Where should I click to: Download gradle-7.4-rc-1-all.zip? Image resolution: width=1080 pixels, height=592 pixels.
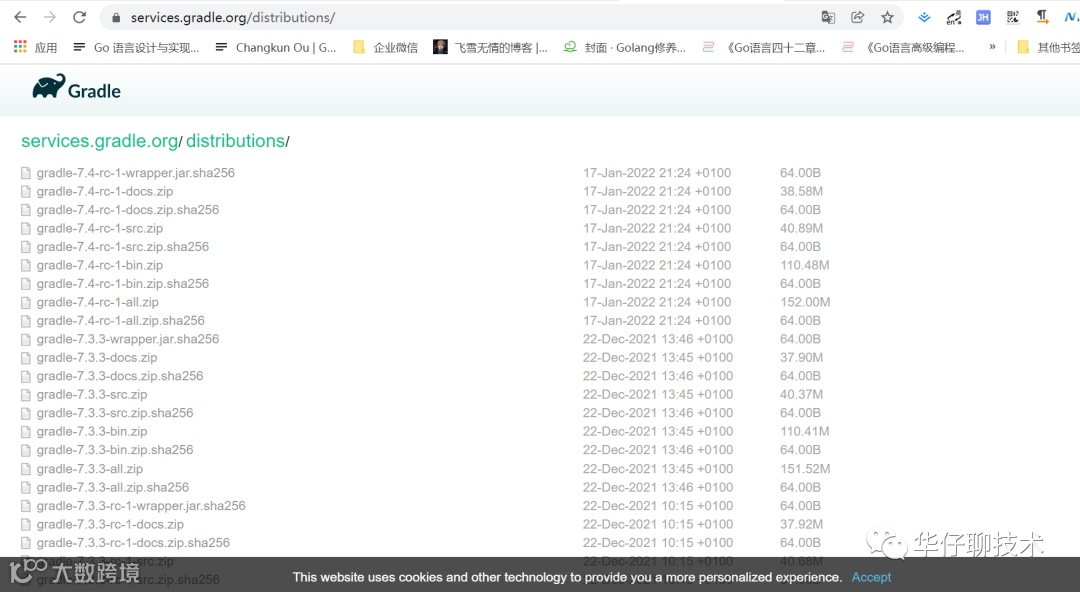pyautogui.click(x=98, y=302)
